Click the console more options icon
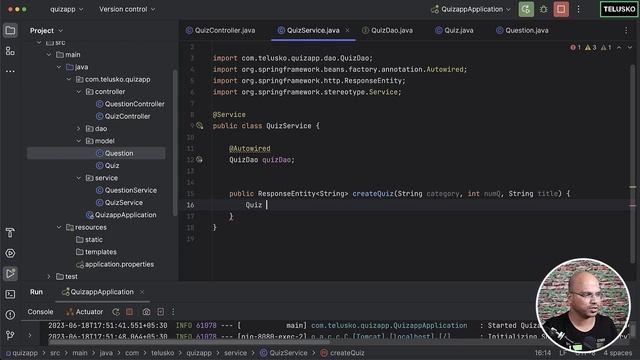Image resolution: width=640 pixels, height=360 pixels. 173,312
